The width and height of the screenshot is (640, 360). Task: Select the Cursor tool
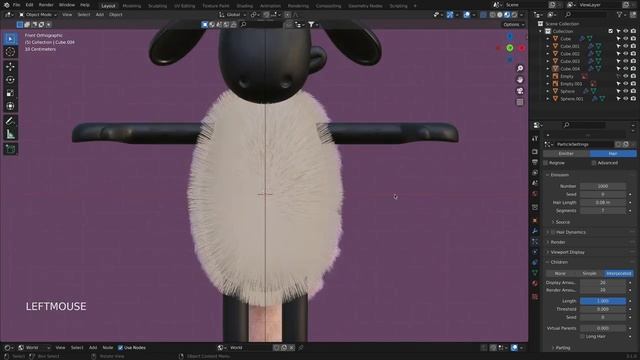(x=10, y=52)
